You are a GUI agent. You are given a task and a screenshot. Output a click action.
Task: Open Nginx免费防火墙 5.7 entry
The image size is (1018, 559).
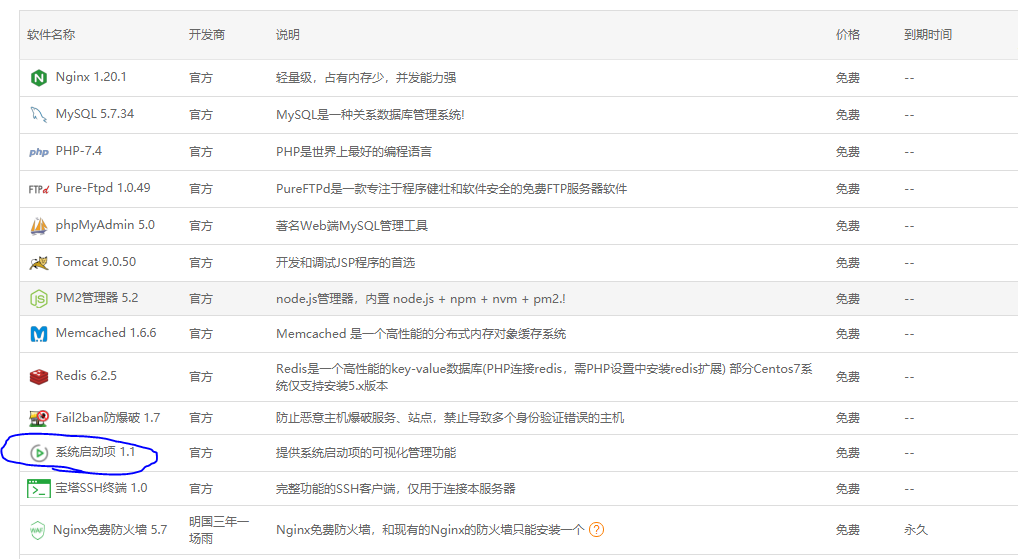pyautogui.click(x=110, y=530)
